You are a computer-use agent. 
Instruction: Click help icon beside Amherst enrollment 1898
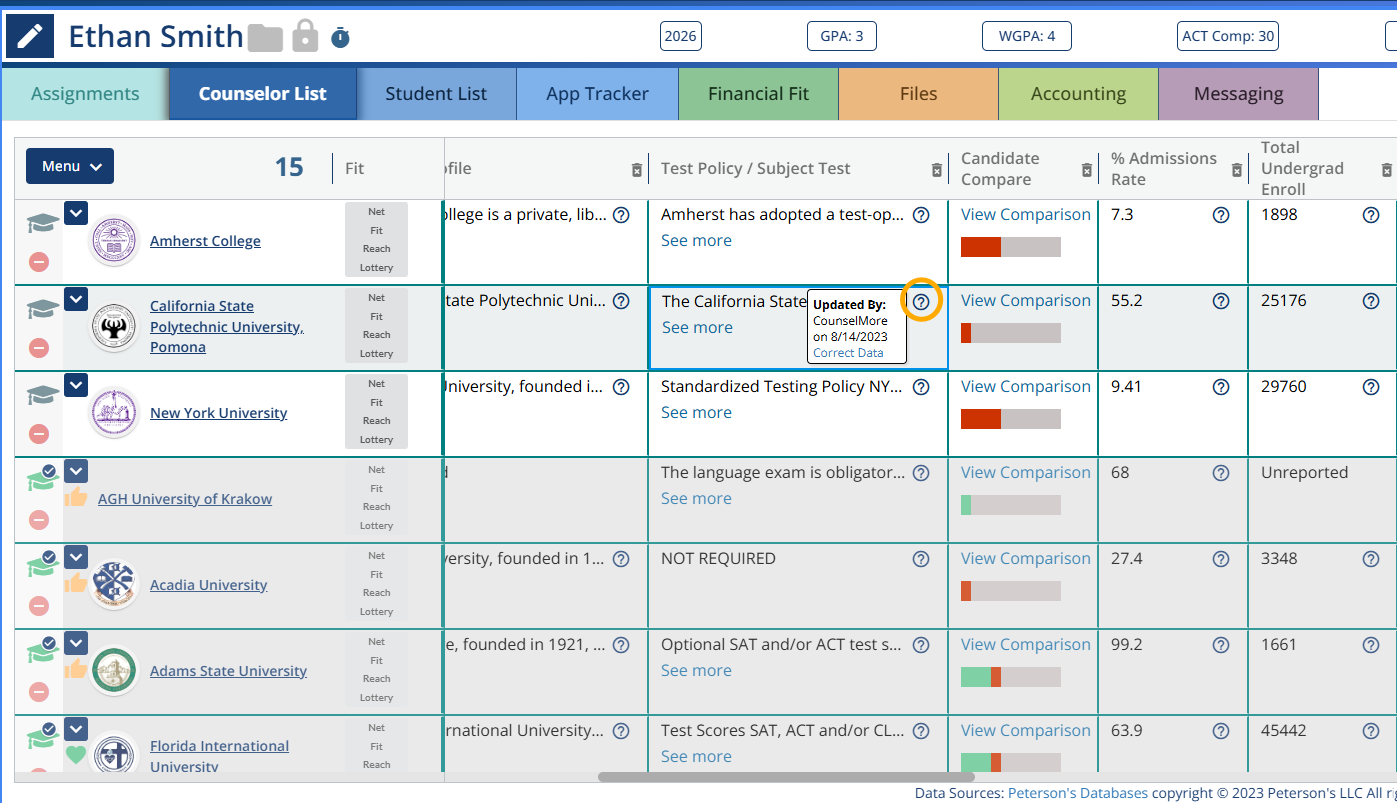[x=1371, y=215]
